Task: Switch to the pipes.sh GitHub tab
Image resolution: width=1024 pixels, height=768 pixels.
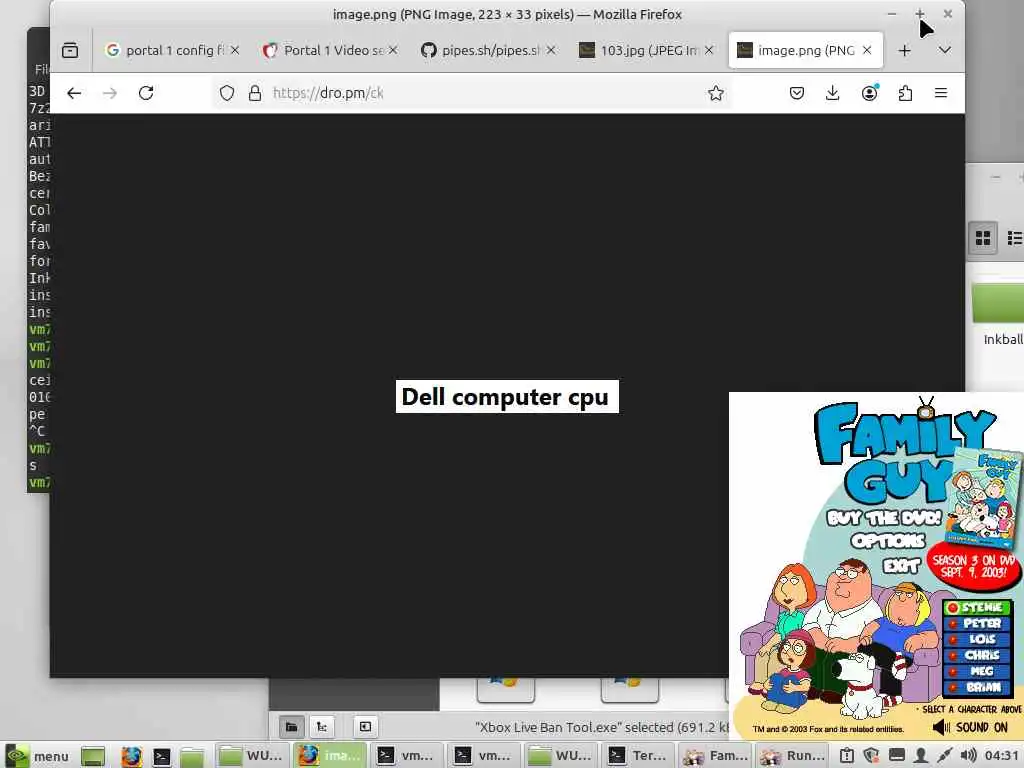Action: tap(482, 50)
